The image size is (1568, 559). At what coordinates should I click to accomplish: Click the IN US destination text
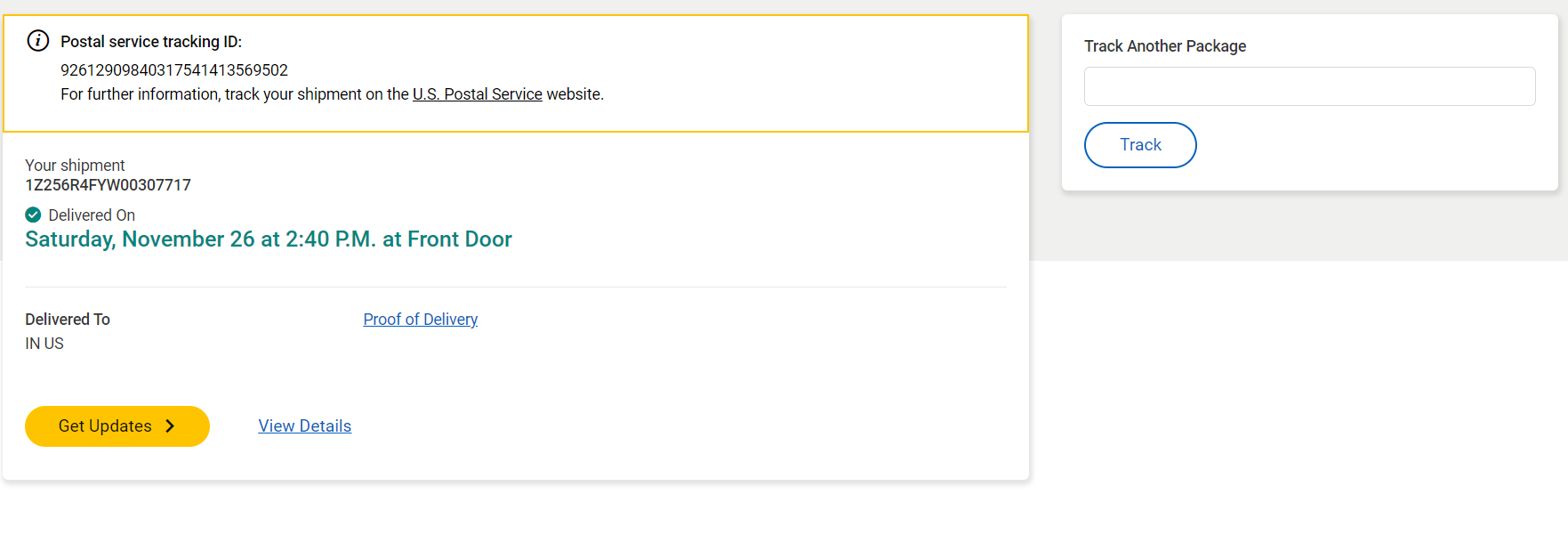44,344
